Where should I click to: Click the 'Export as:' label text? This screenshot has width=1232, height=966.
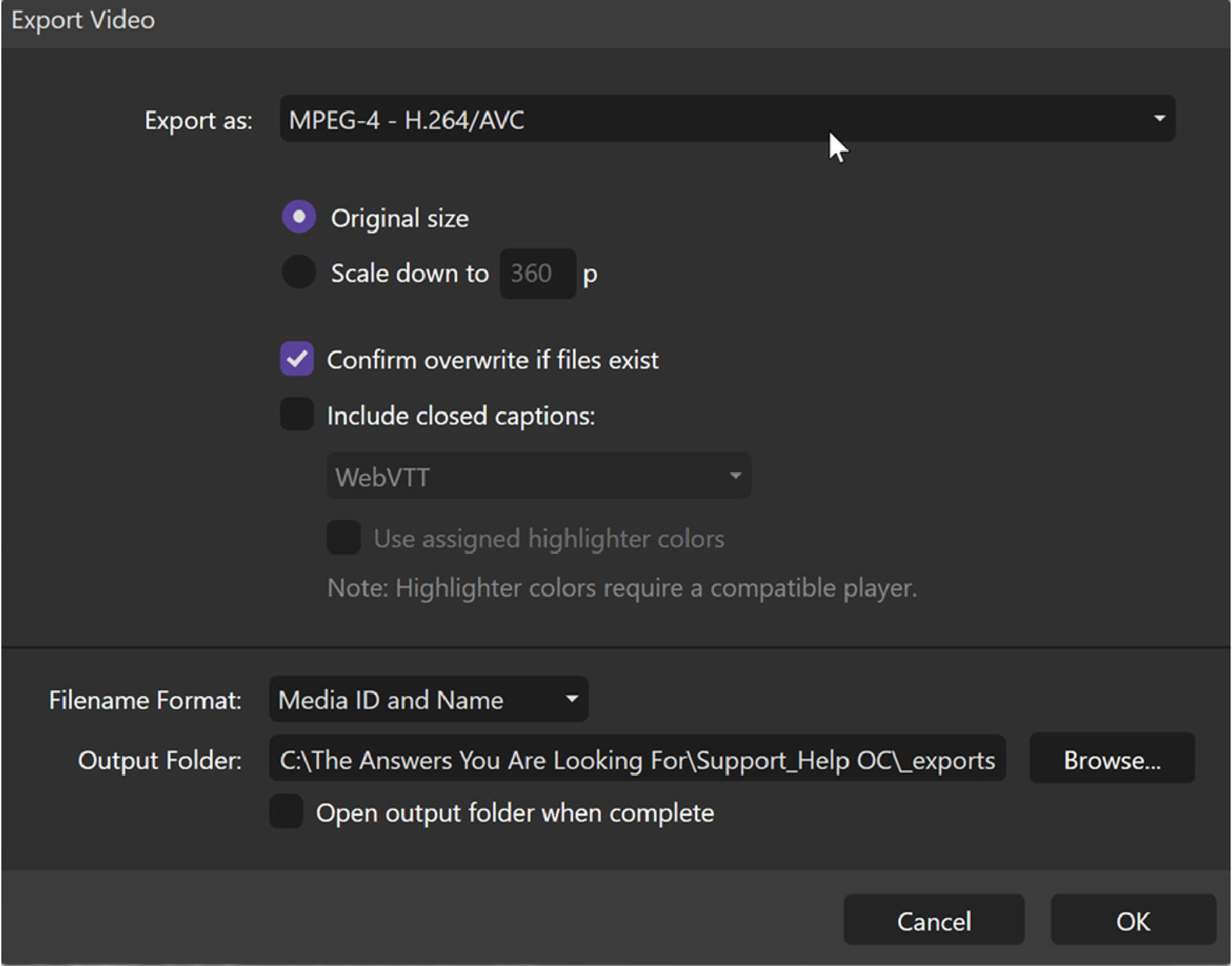pyautogui.click(x=198, y=120)
